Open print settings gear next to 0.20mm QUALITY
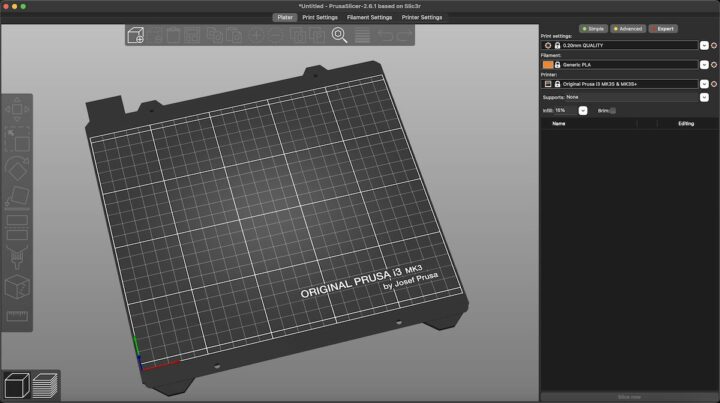Screen dimensions: 720x403 pos(714,46)
